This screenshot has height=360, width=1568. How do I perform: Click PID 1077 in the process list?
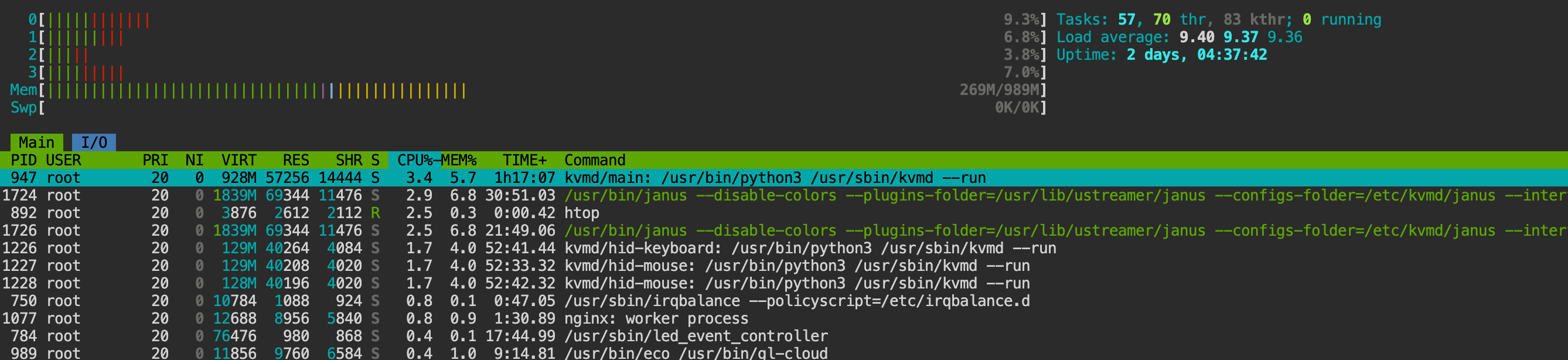pos(19,319)
